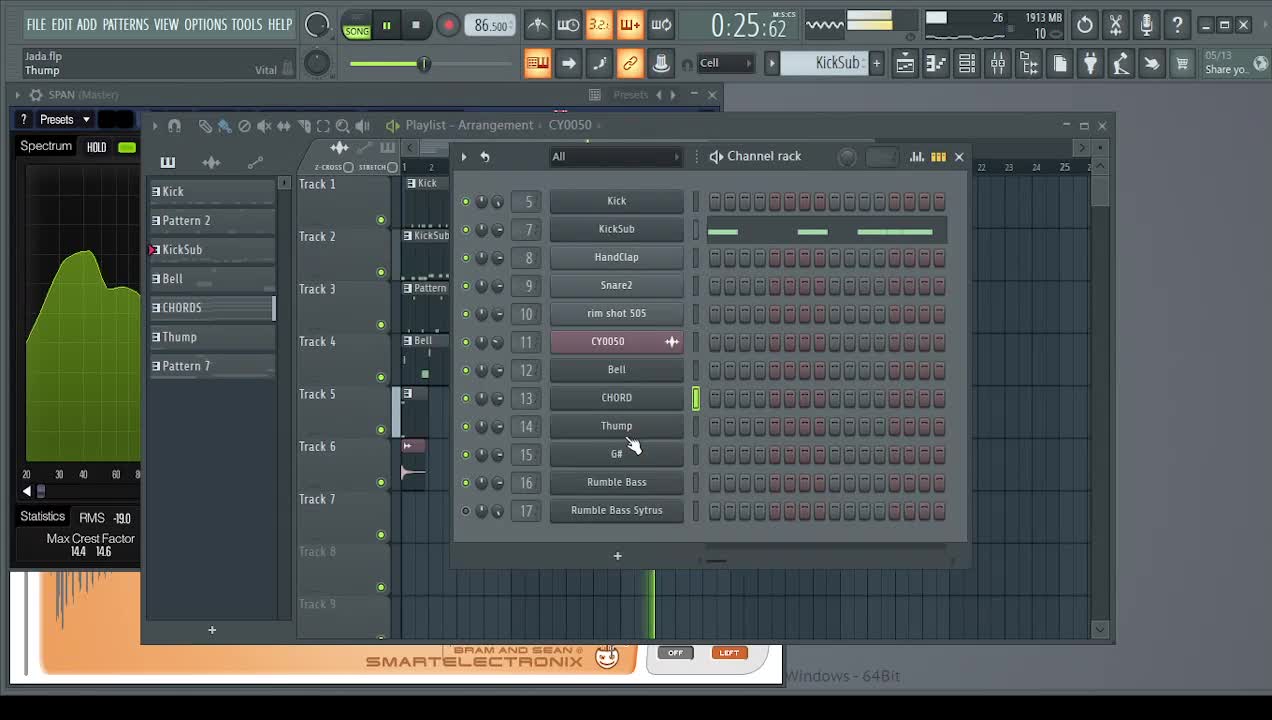Click the Statistics label in SPAN
Viewport: 1272px width, 720px height.
(43, 517)
